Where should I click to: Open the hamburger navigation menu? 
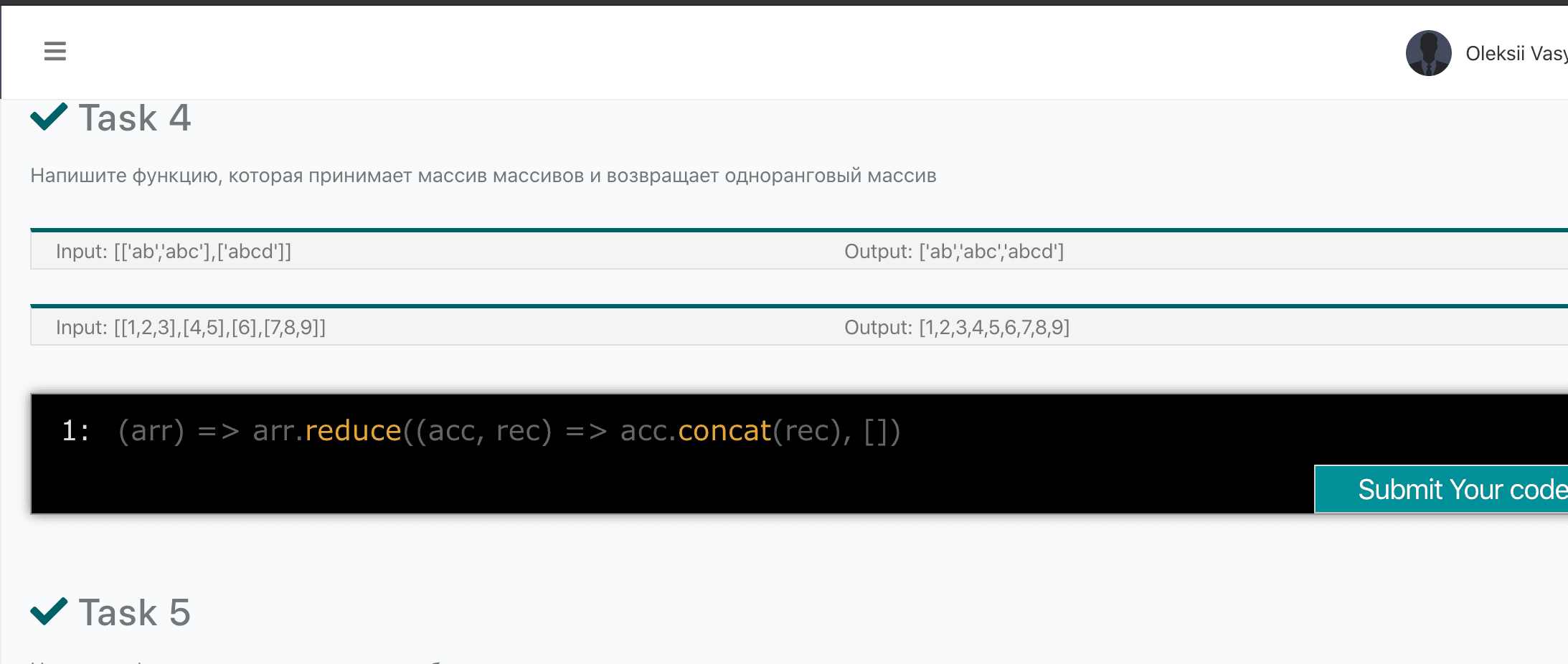(55, 52)
